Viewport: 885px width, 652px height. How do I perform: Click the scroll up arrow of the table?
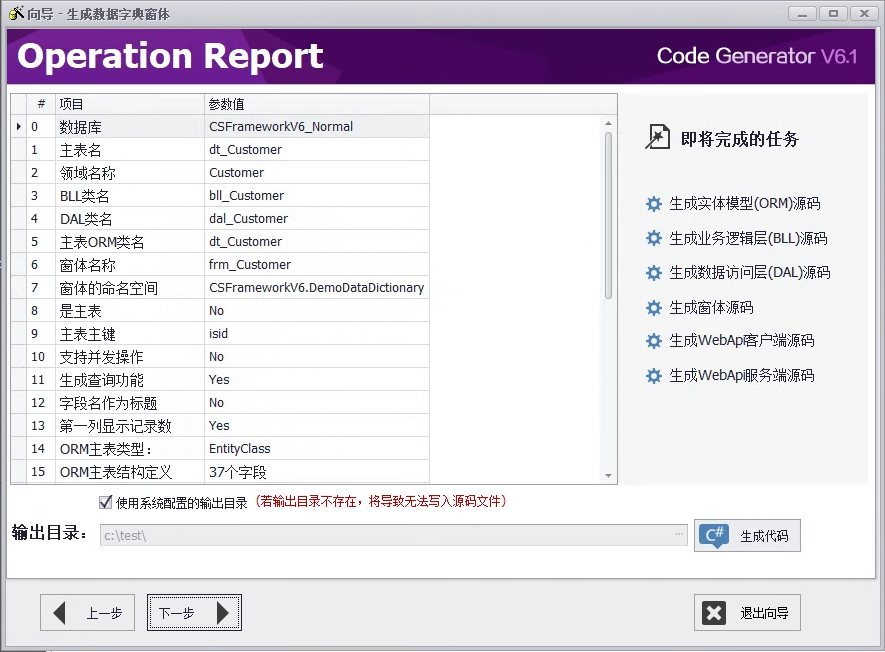pyautogui.click(x=608, y=123)
